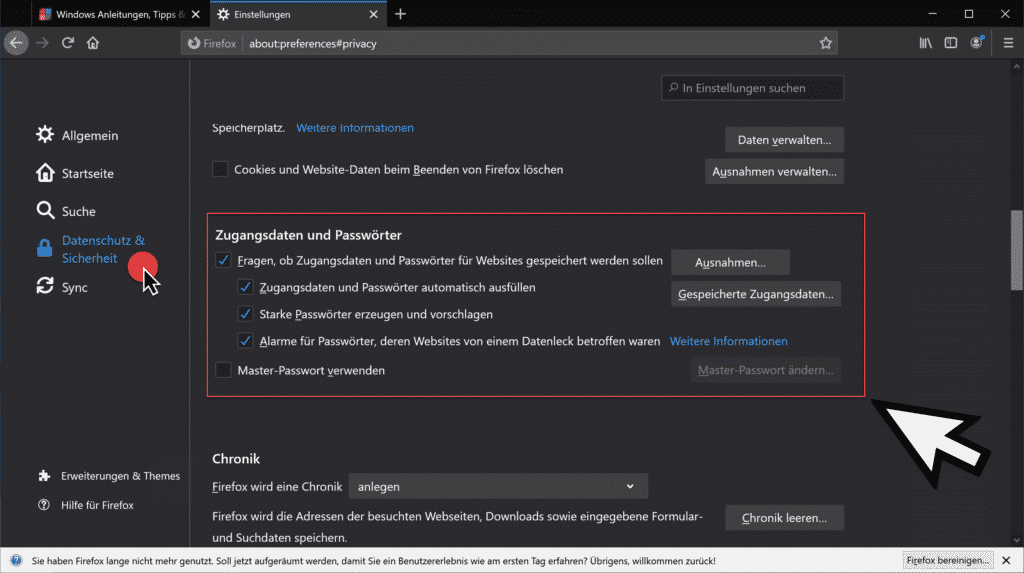
Task: Click the gear icon next to Allgemein
Action: tap(45, 135)
